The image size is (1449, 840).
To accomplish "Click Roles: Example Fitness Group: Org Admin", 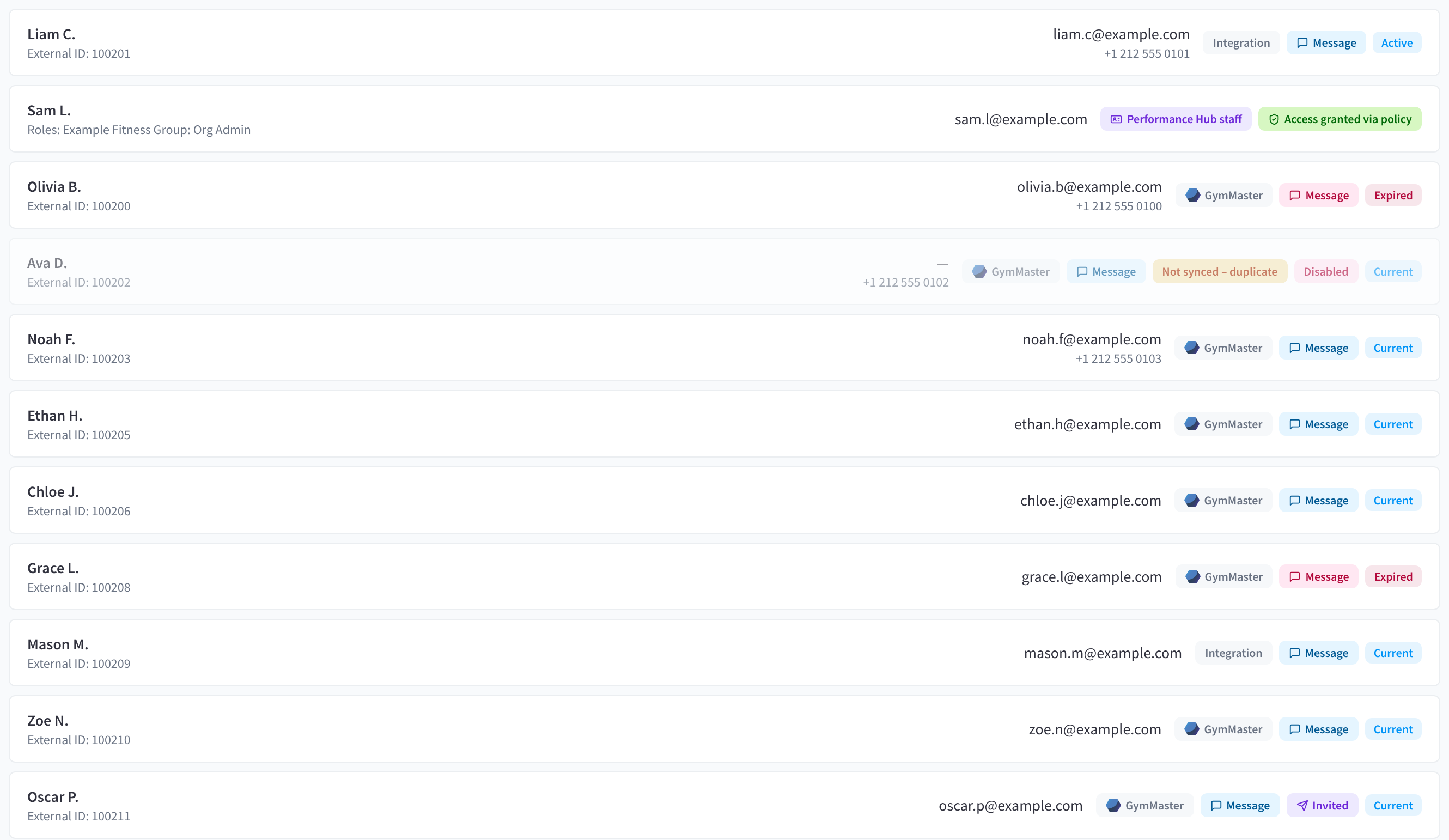I will coord(138,130).
